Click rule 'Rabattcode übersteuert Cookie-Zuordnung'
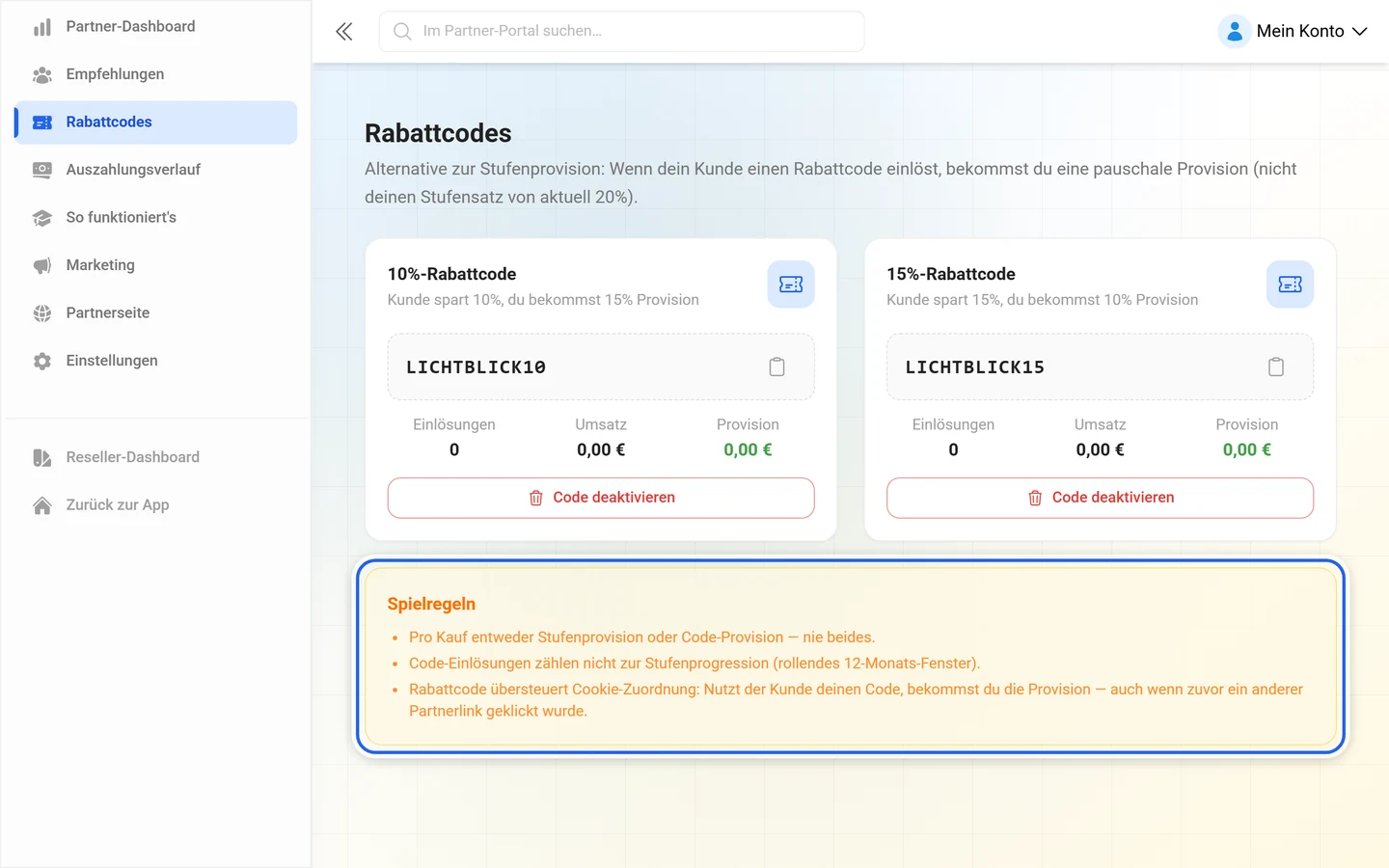Image resolution: width=1389 pixels, height=868 pixels. [856, 700]
